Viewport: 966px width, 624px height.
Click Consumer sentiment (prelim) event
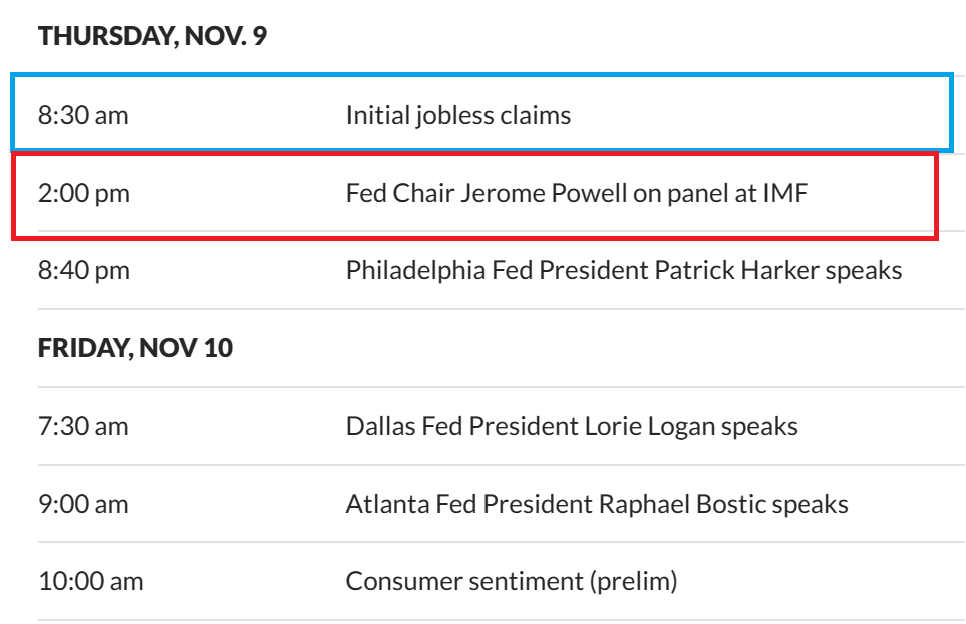click(x=511, y=581)
